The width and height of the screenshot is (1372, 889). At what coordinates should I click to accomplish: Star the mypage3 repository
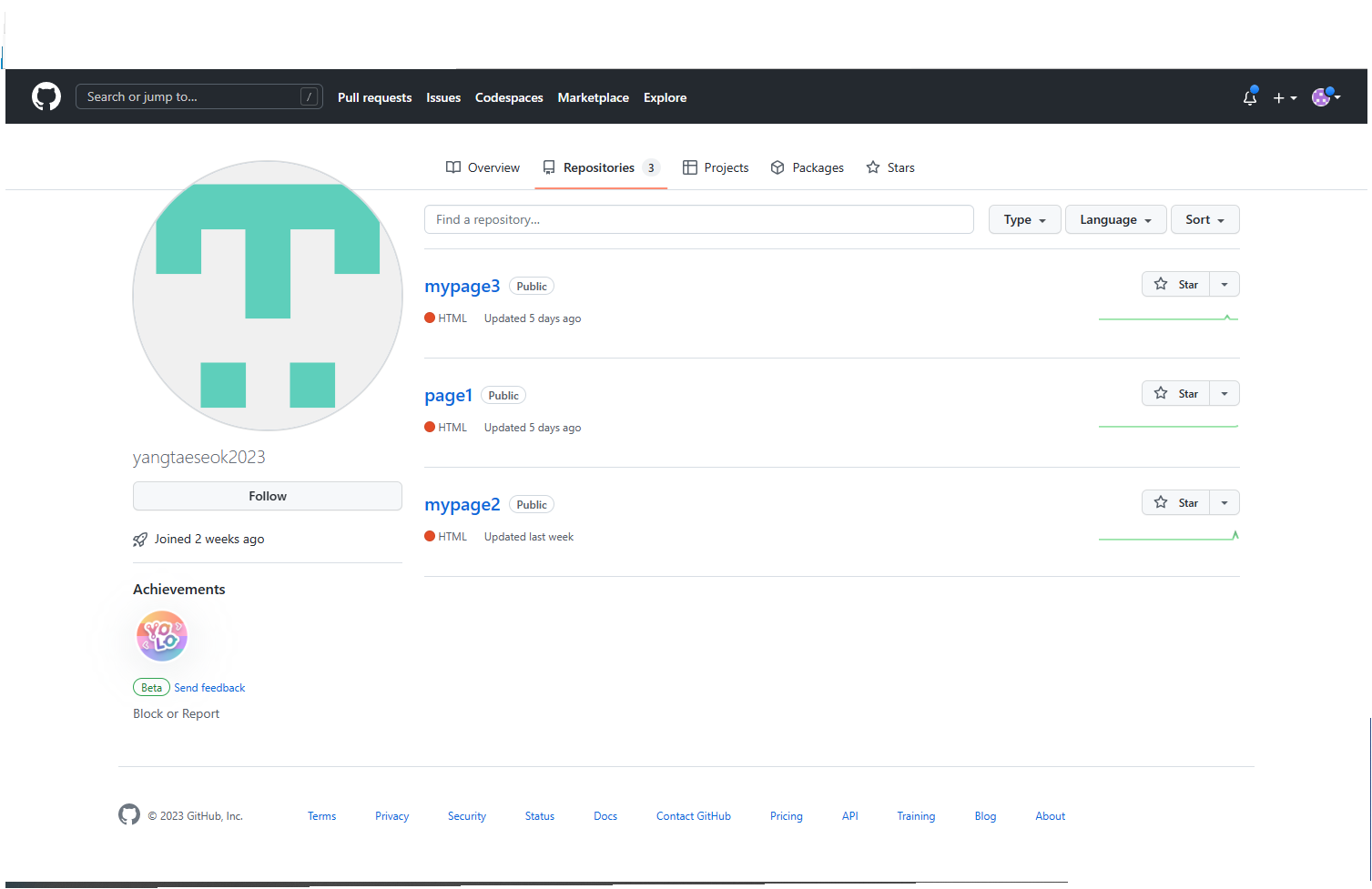[x=1175, y=284]
